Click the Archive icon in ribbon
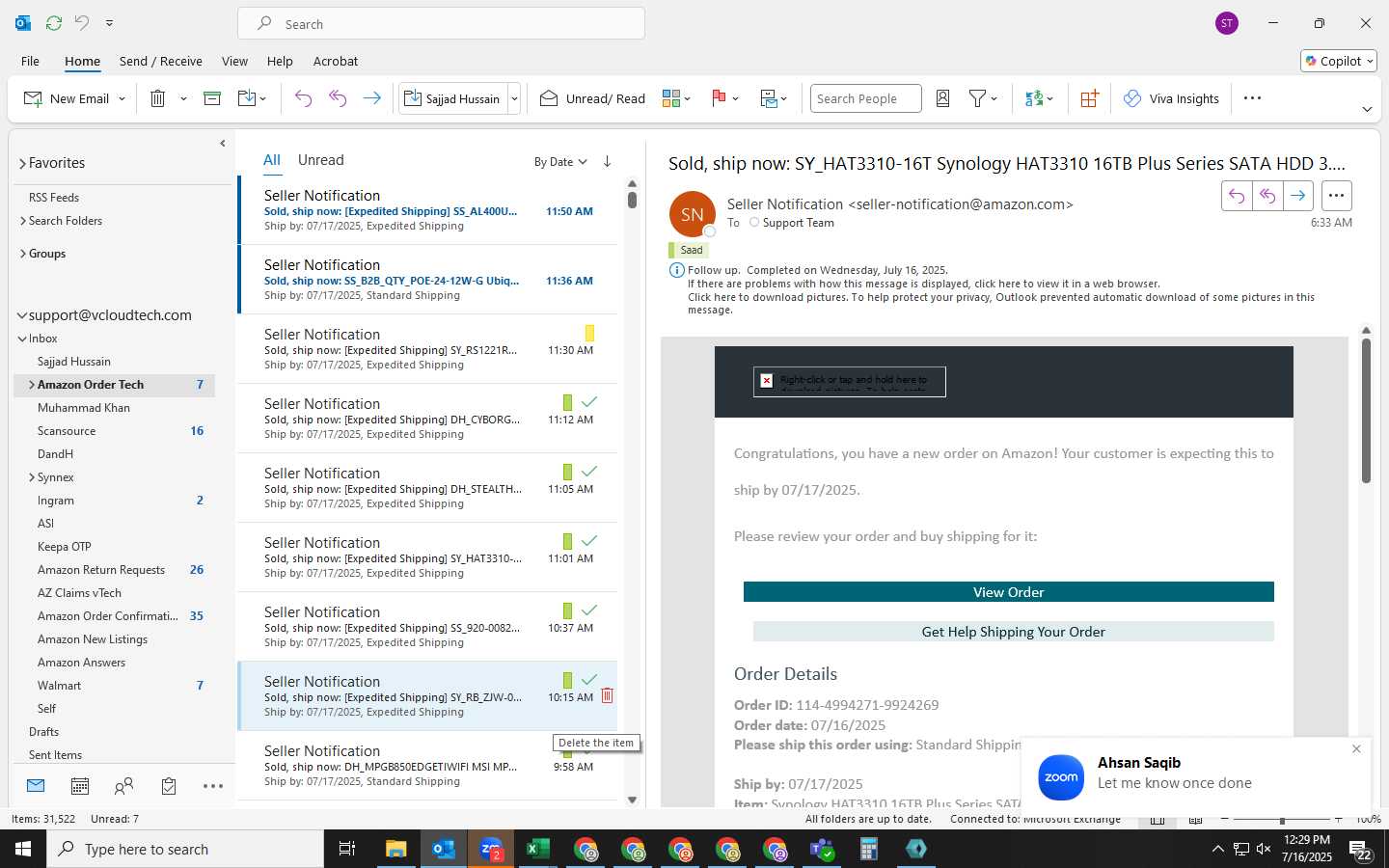 tap(212, 98)
